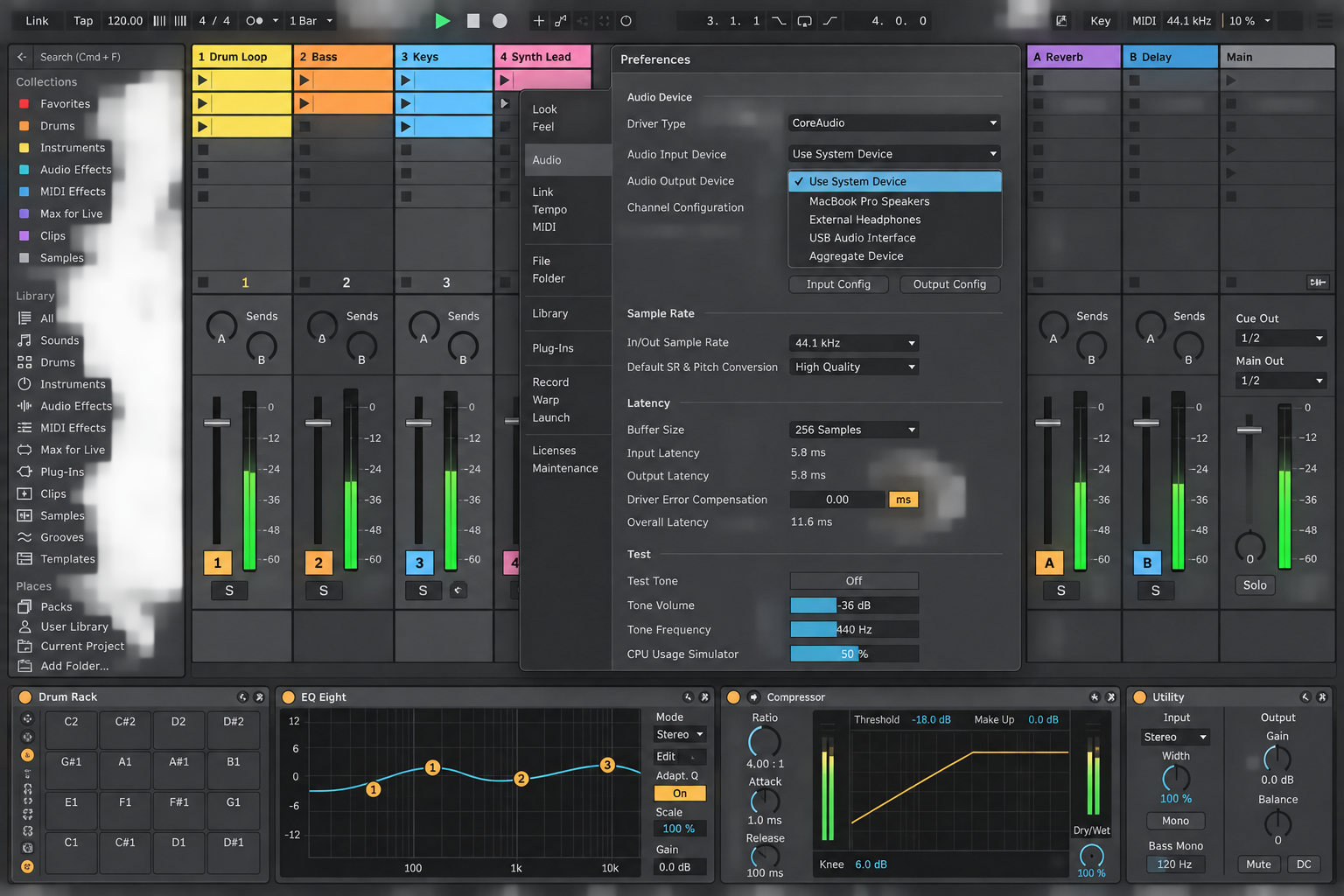Select MacBook Pro Speakers output device
The height and width of the screenshot is (896, 1344).
point(894,201)
